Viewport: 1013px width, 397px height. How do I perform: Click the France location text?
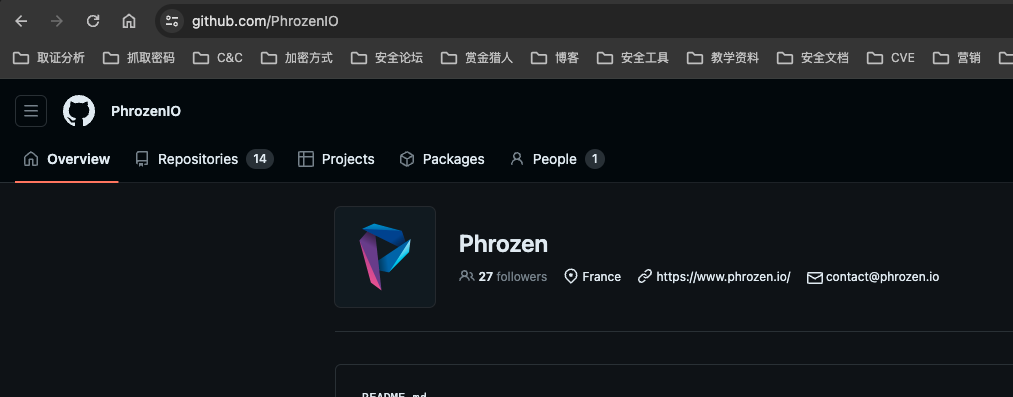pyautogui.click(x=601, y=276)
